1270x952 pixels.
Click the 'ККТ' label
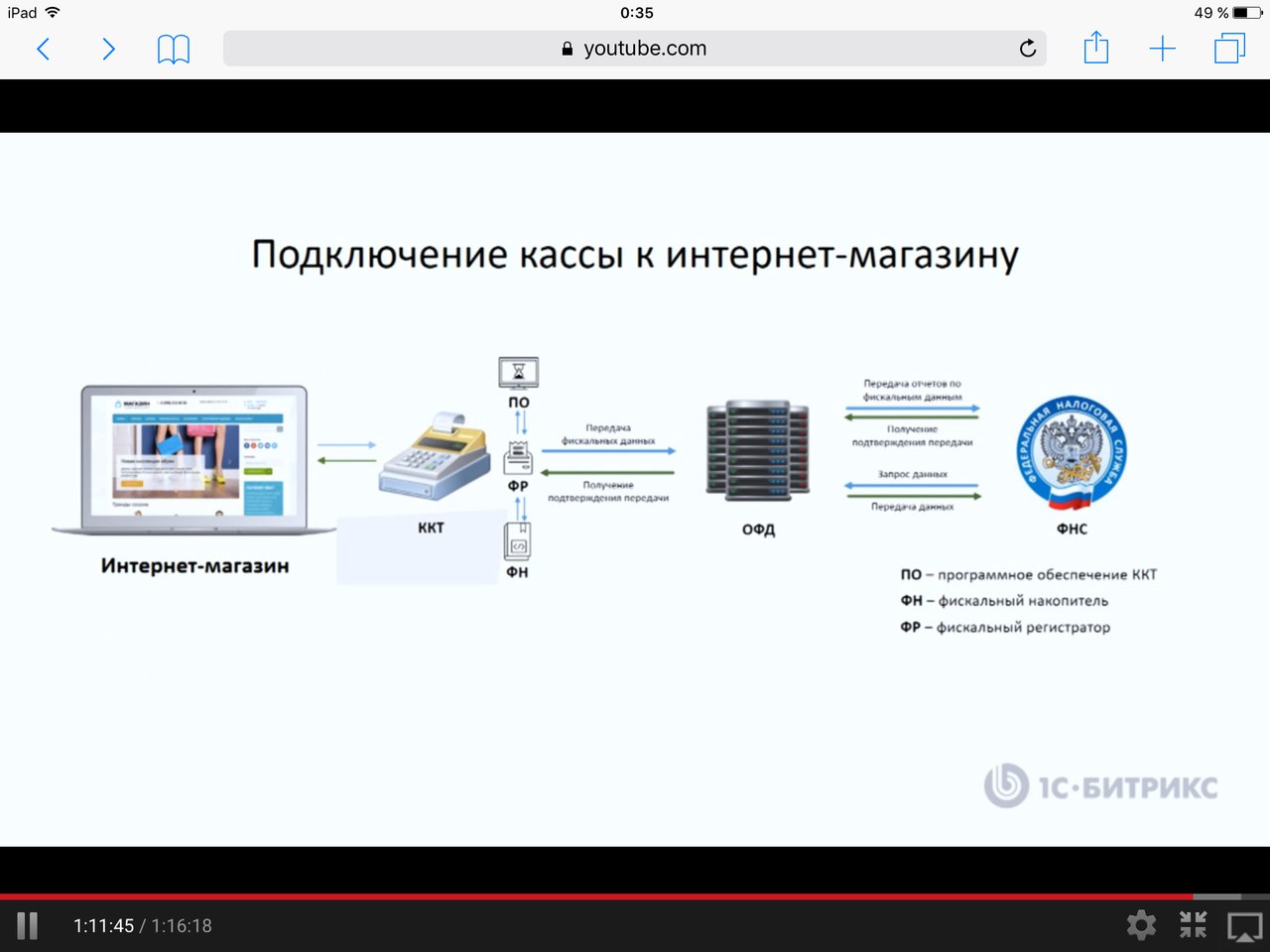click(431, 528)
